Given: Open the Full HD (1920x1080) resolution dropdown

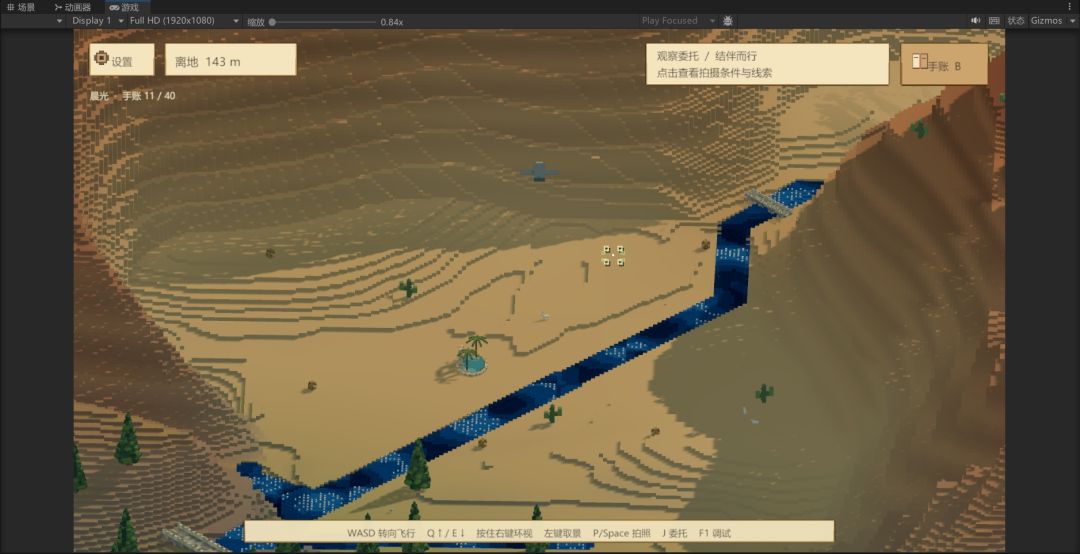Looking at the screenshot, I should [184, 21].
